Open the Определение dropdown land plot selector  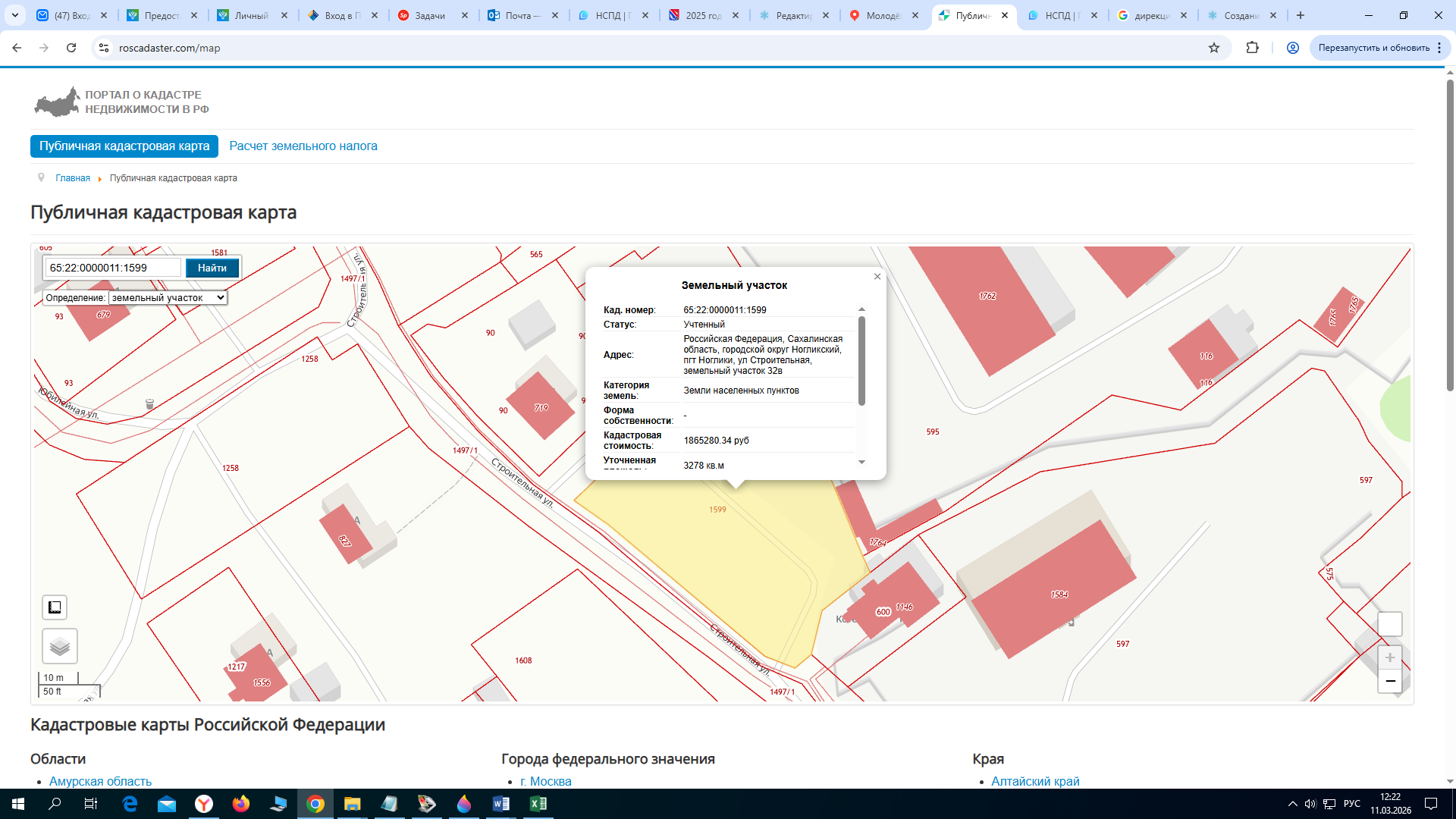pos(168,298)
